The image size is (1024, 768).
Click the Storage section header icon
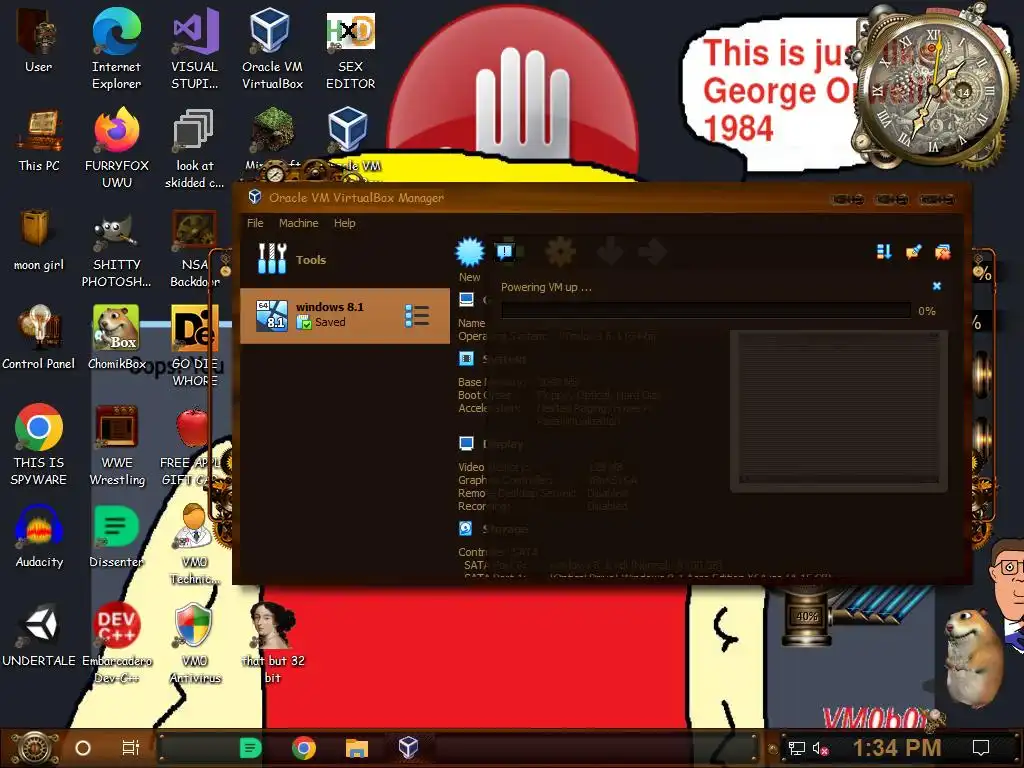466,528
